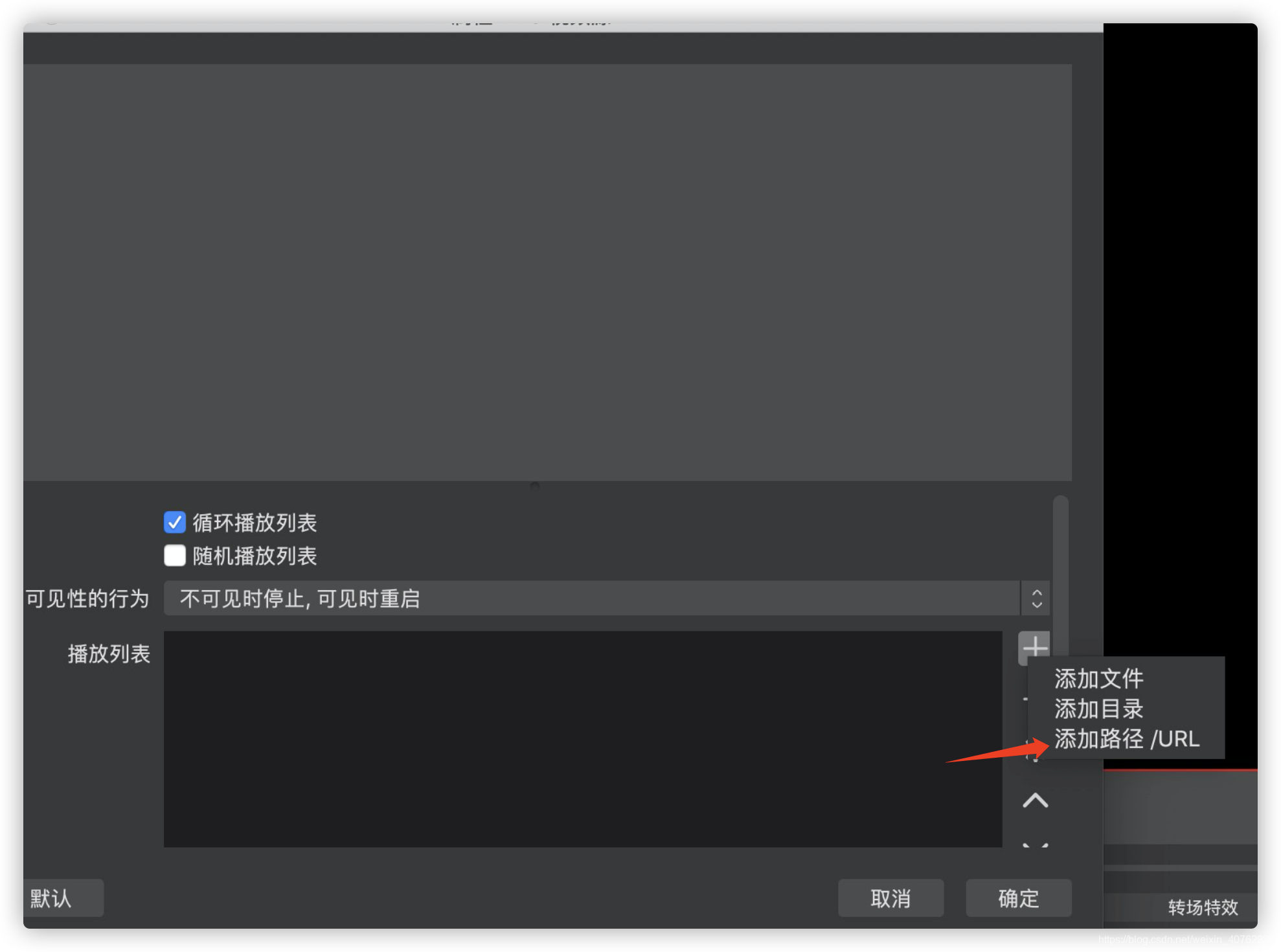The image size is (1281, 952).
Task: Choose 添加文件 from the popup menu
Action: point(1098,679)
